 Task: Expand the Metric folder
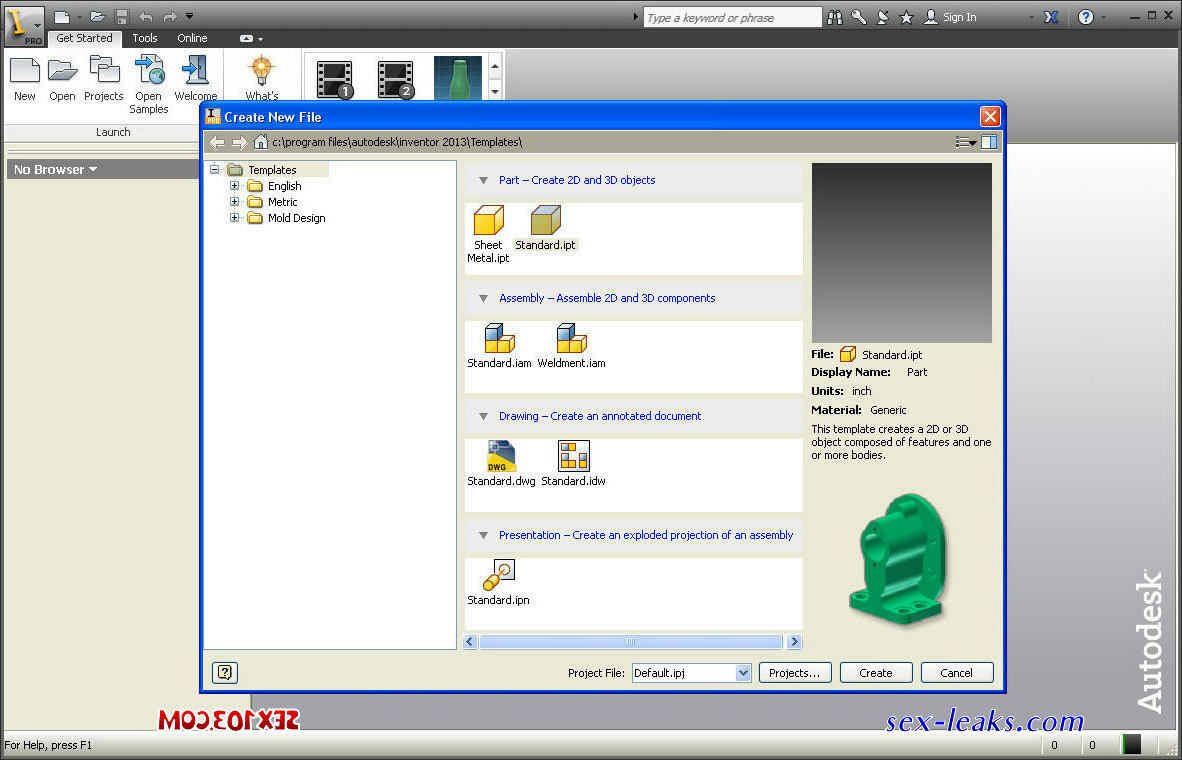point(234,201)
